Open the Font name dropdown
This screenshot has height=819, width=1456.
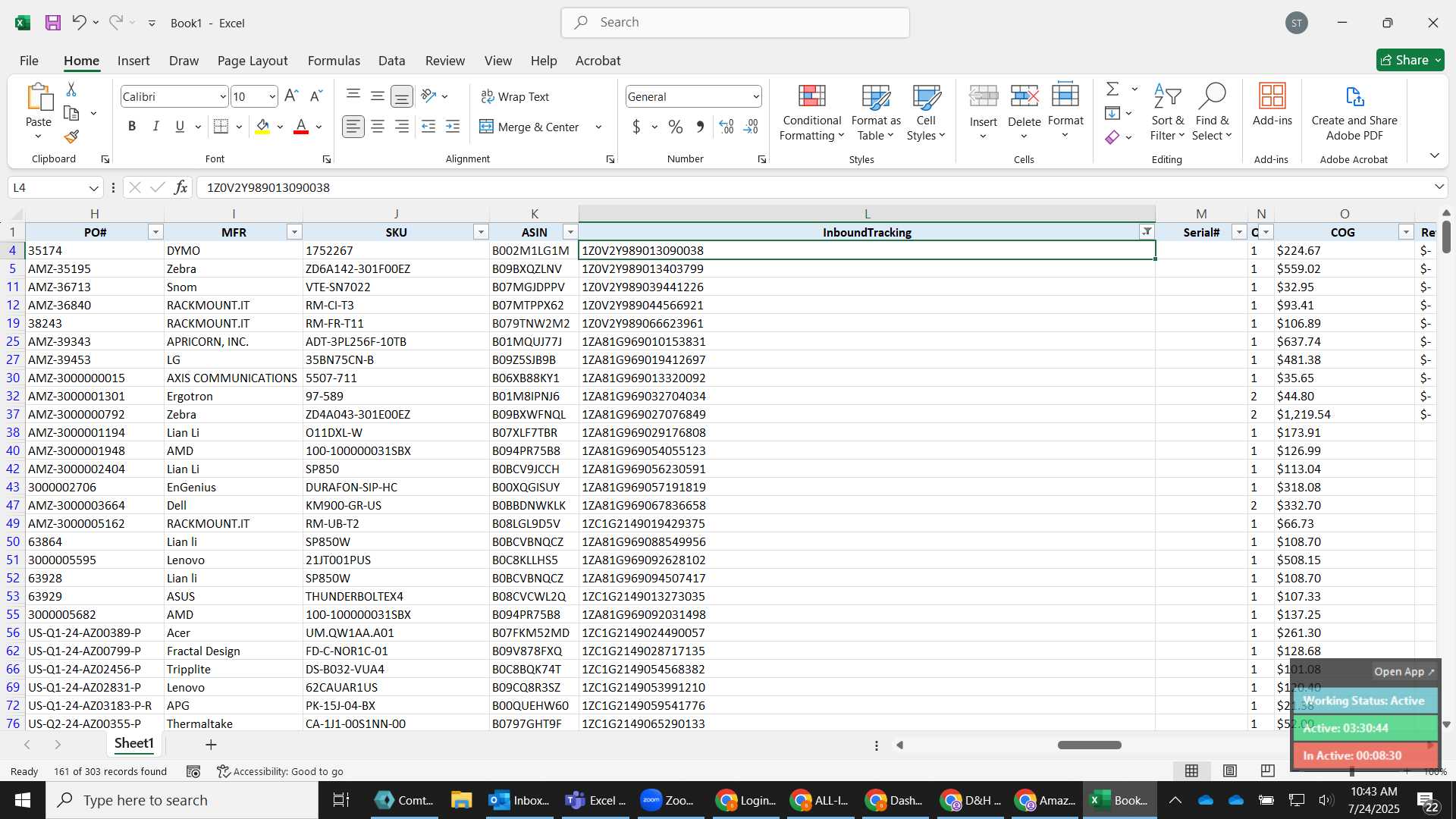point(222,96)
